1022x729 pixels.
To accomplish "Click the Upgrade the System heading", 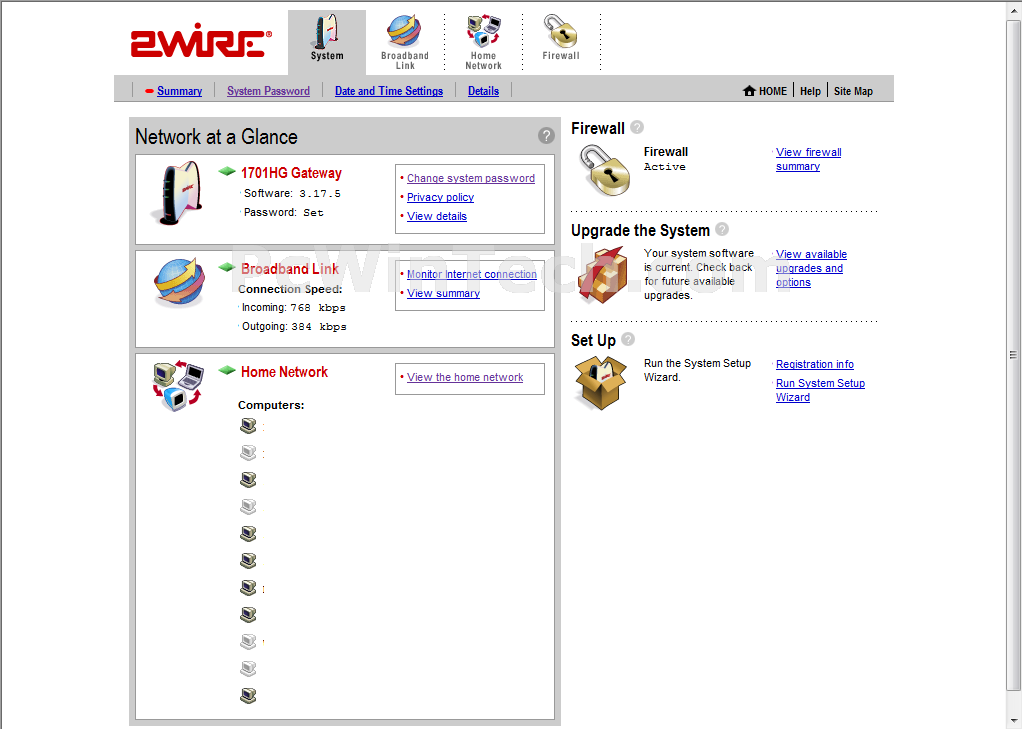I will pos(640,230).
